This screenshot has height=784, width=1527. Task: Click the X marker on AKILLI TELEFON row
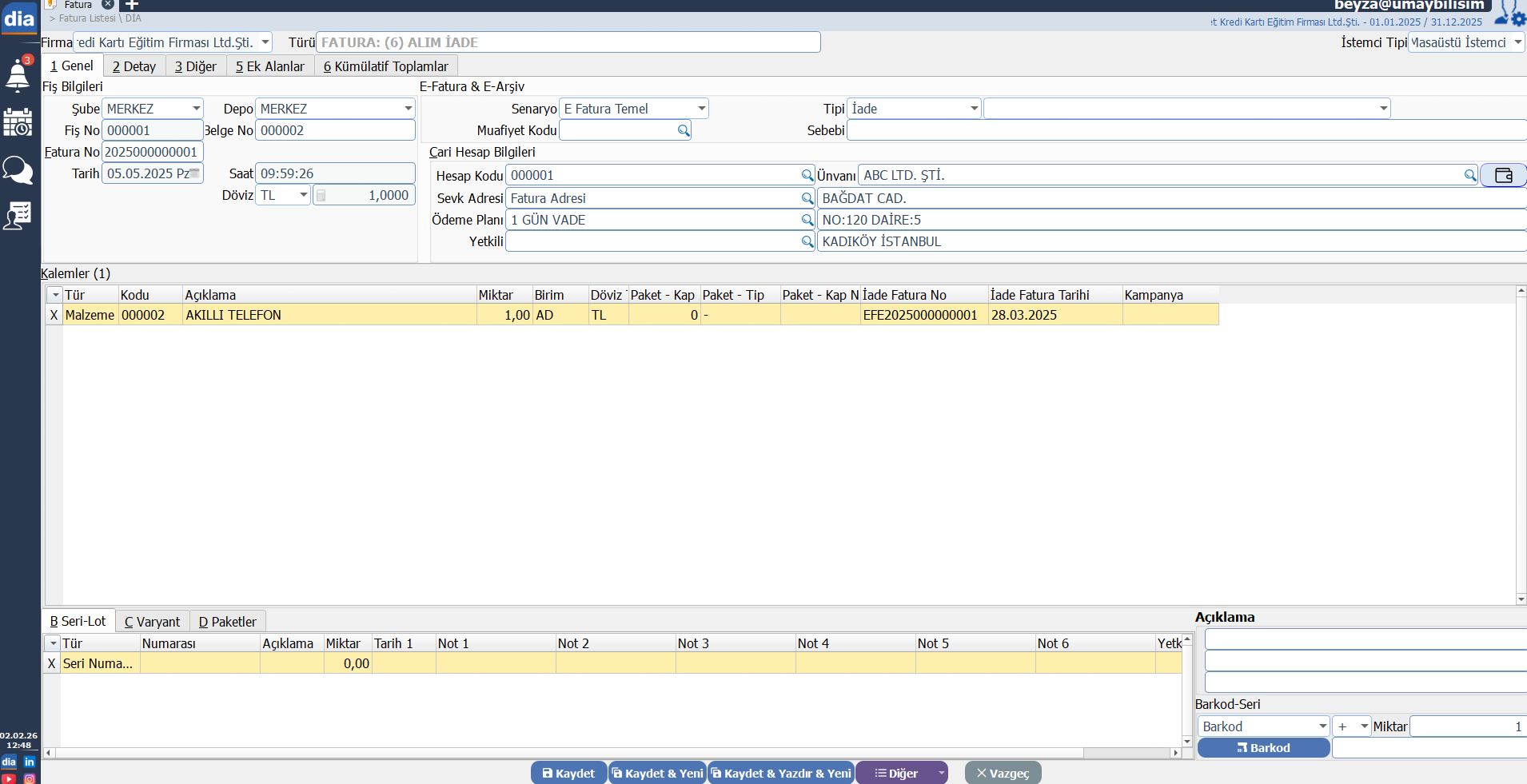pos(54,315)
